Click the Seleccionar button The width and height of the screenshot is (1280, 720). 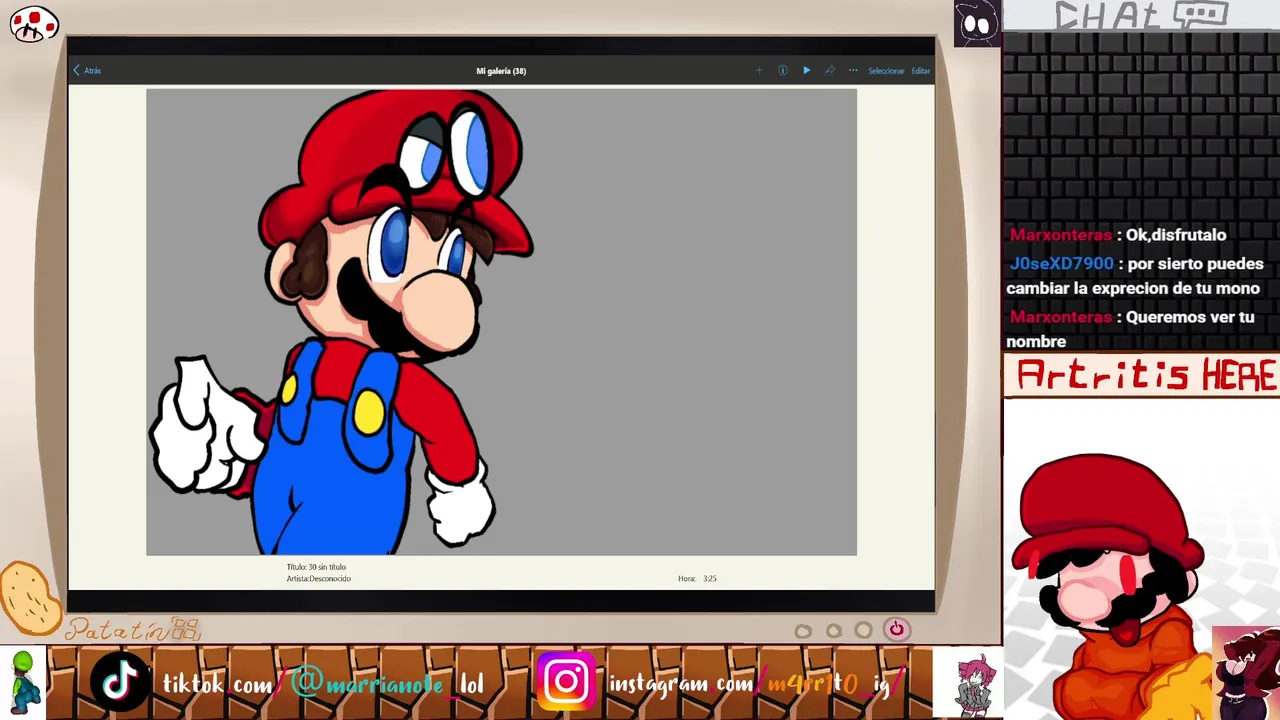pyautogui.click(x=886, y=71)
